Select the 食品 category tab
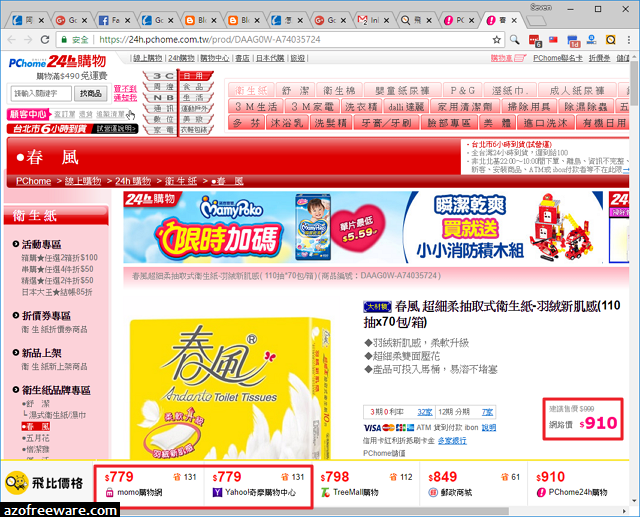 pos(194,87)
